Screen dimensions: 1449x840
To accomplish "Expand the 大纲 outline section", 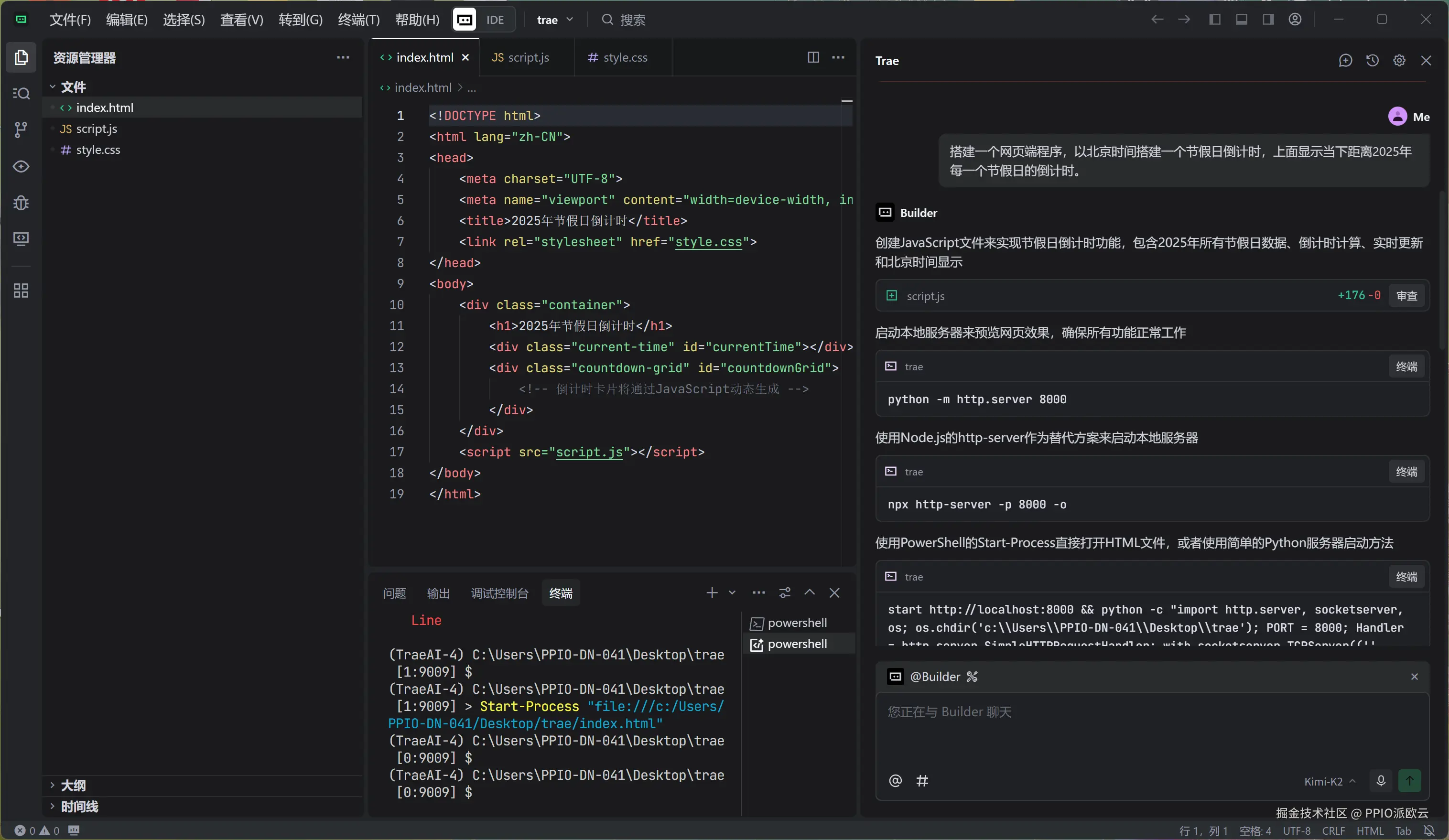I will pyautogui.click(x=73, y=785).
